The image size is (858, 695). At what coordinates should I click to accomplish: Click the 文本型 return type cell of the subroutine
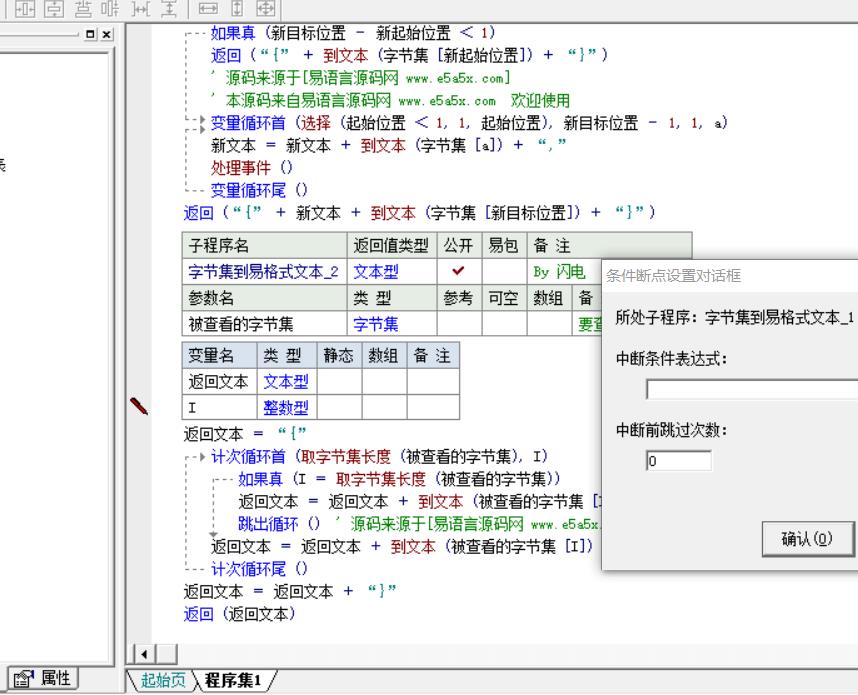point(392,271)
